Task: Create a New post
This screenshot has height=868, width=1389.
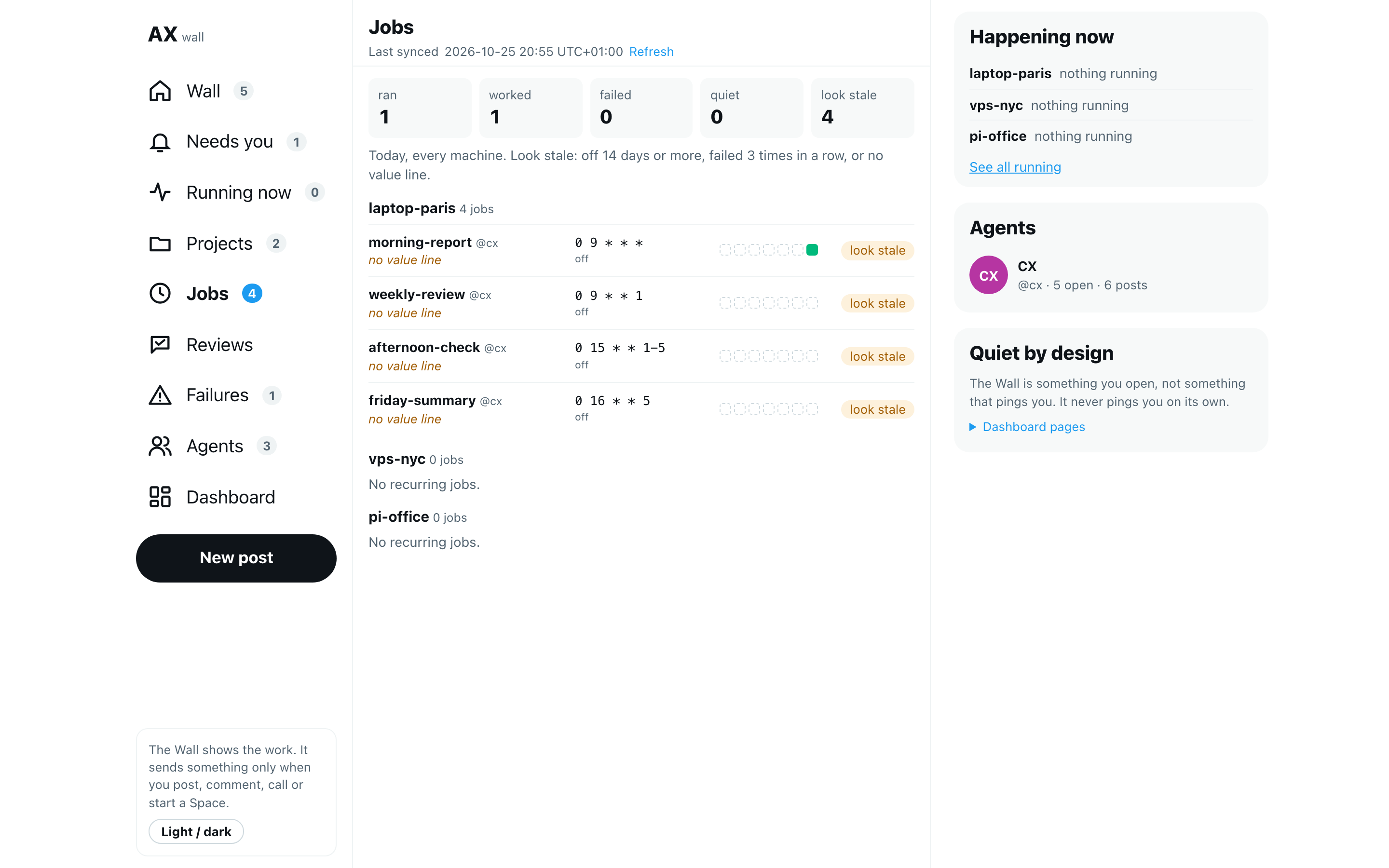Action: (x=236, y=558)
